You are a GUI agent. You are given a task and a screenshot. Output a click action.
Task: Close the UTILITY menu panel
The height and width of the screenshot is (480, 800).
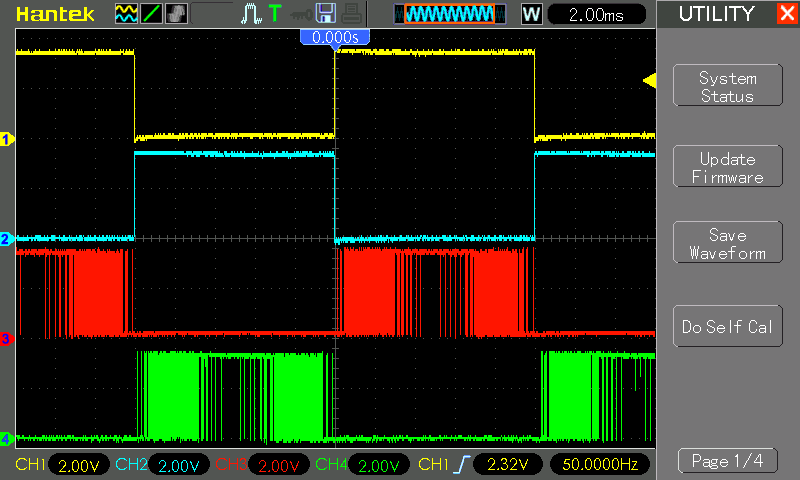click(785, 14)
